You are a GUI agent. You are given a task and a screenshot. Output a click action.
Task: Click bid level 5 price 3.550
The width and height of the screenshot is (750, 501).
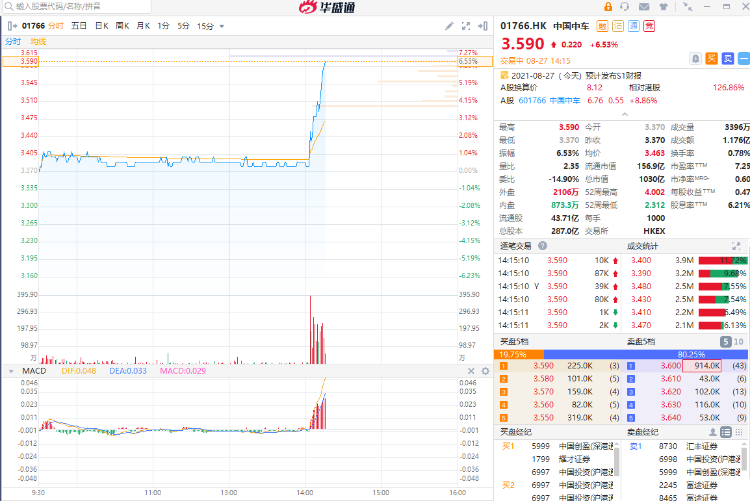pos(543,417)
